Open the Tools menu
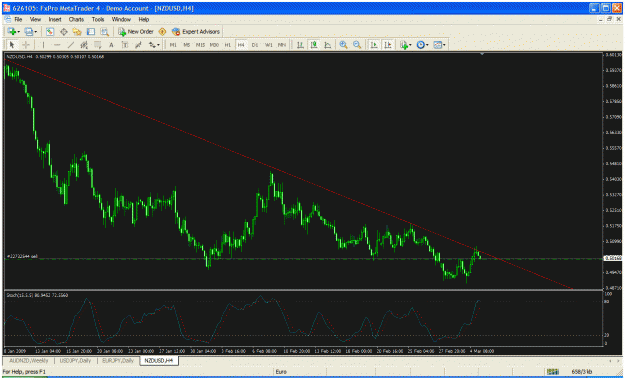625x378 pixels. tap(98, 19)
